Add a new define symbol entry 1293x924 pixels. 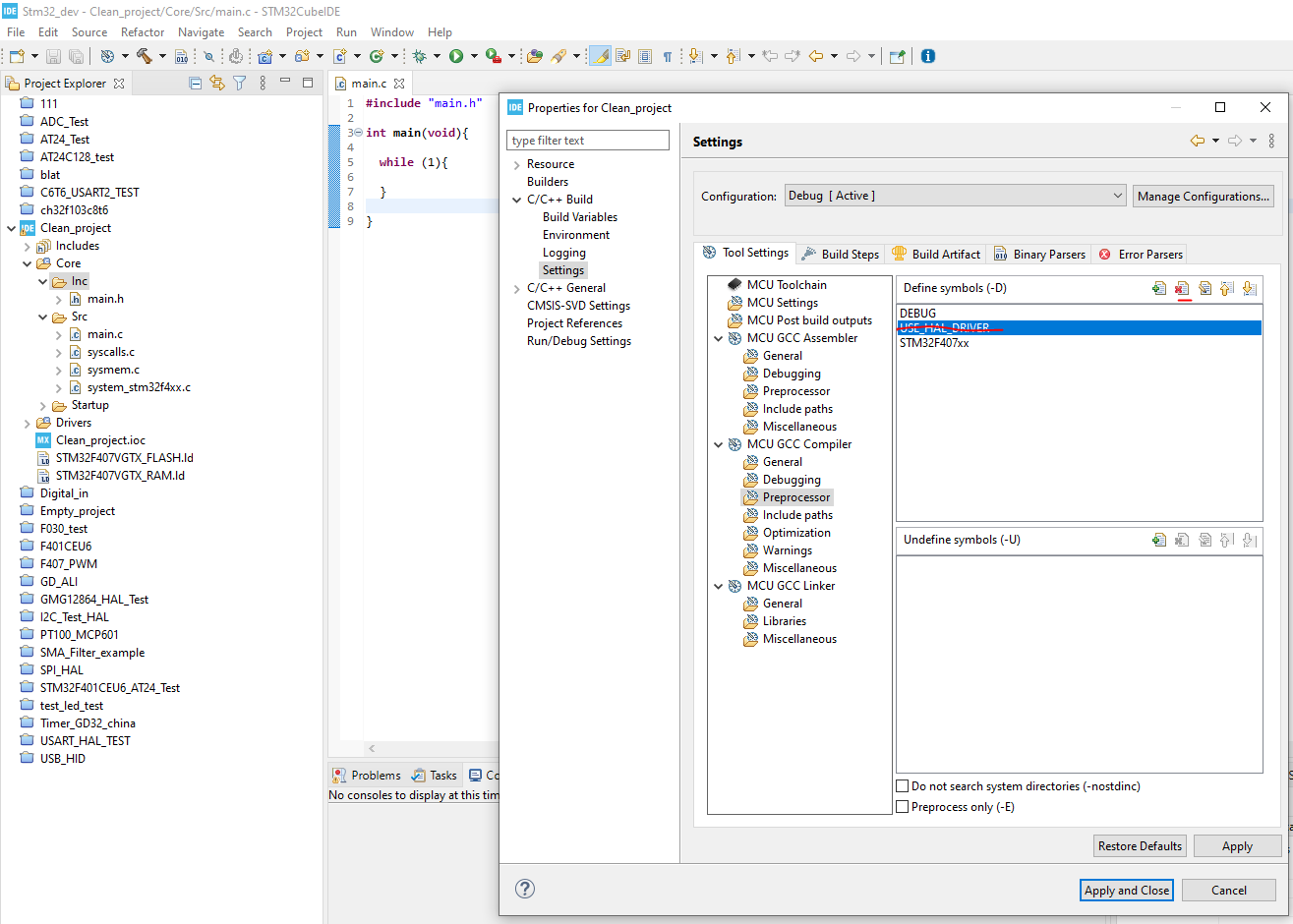click(x=1159, y=288)
